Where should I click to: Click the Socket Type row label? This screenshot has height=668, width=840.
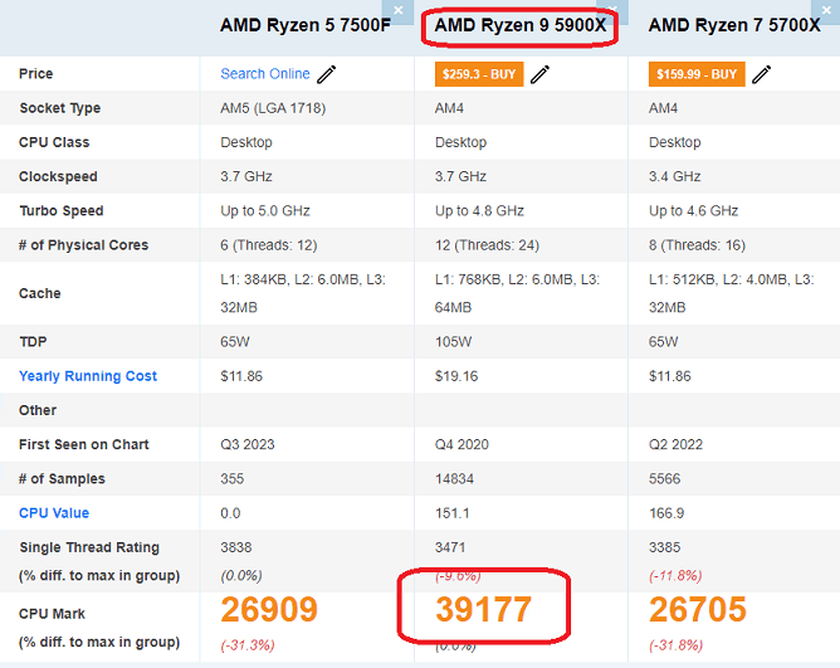tap(60, 108)
